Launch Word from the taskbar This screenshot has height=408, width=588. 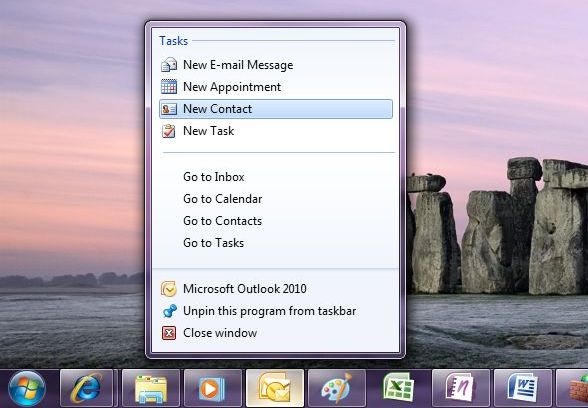523,388
